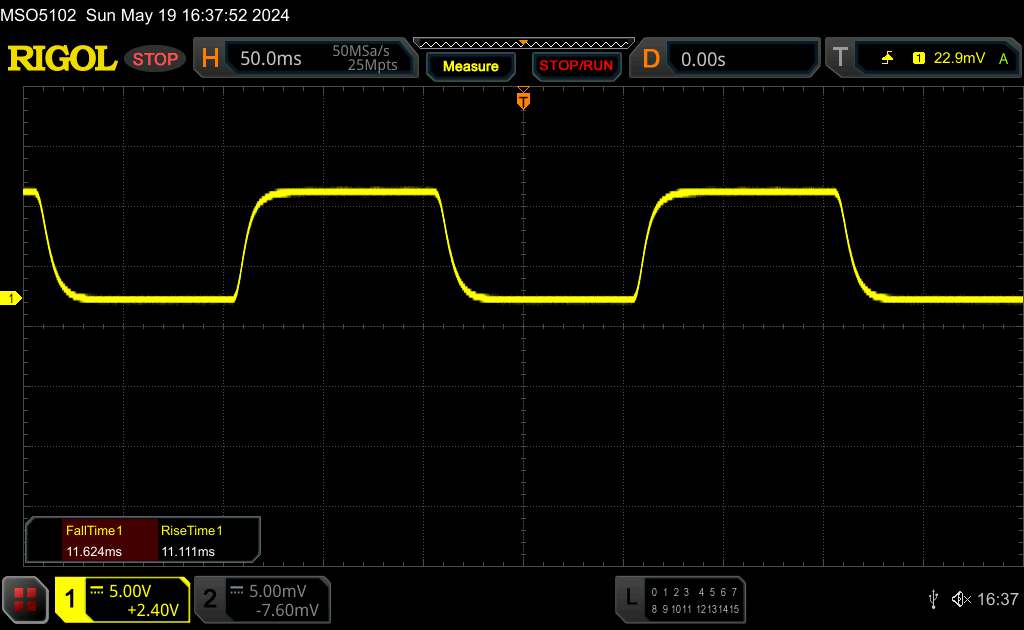This screenshot has width=1024, height=630.
Task: Click the waveform memory position bar
Action: pyautogui.click(x=524, y=44)
